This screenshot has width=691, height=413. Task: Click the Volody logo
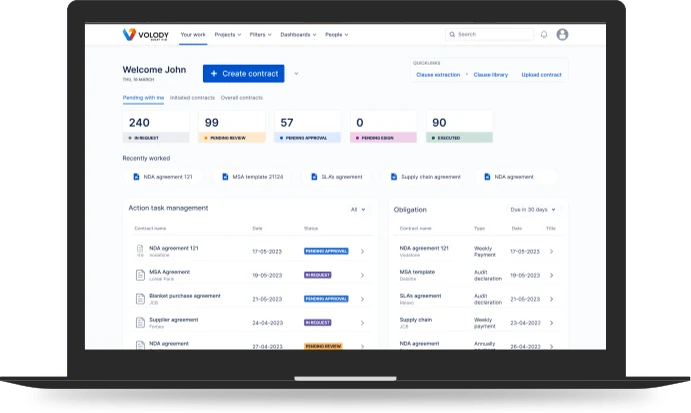point(145,34)
